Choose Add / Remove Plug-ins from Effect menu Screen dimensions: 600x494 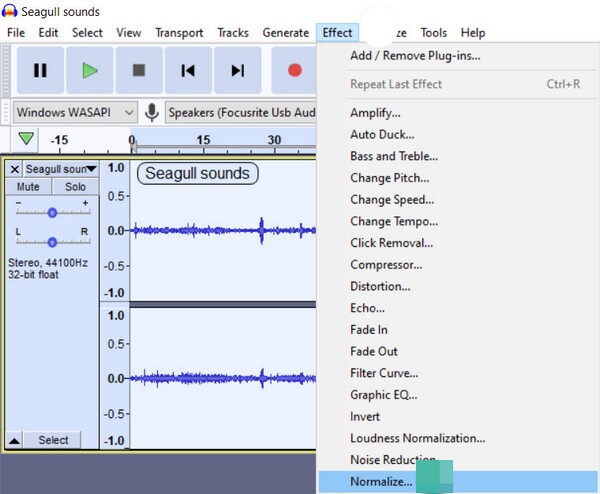(458, 56)
